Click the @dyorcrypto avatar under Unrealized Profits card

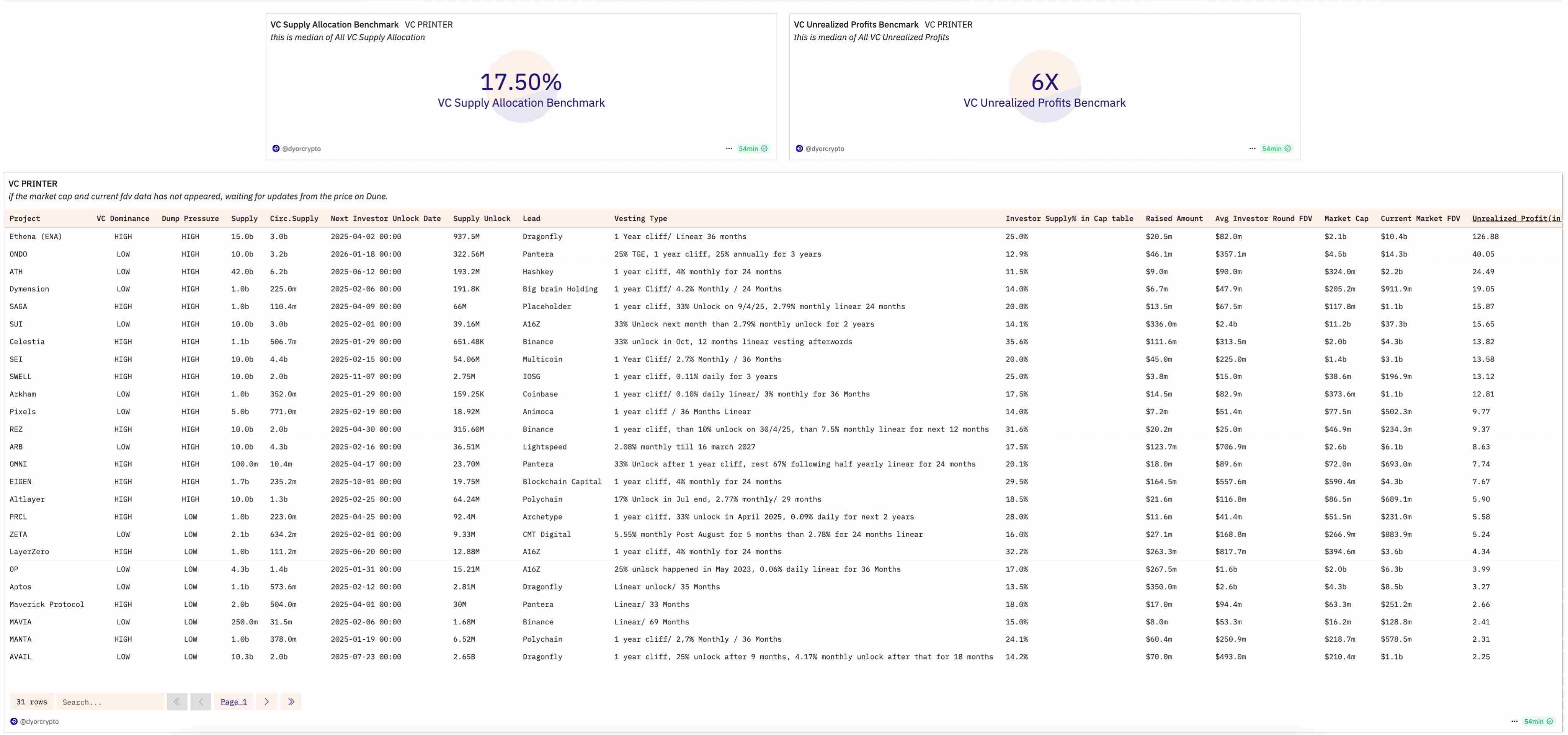click(x=799, y=148)
